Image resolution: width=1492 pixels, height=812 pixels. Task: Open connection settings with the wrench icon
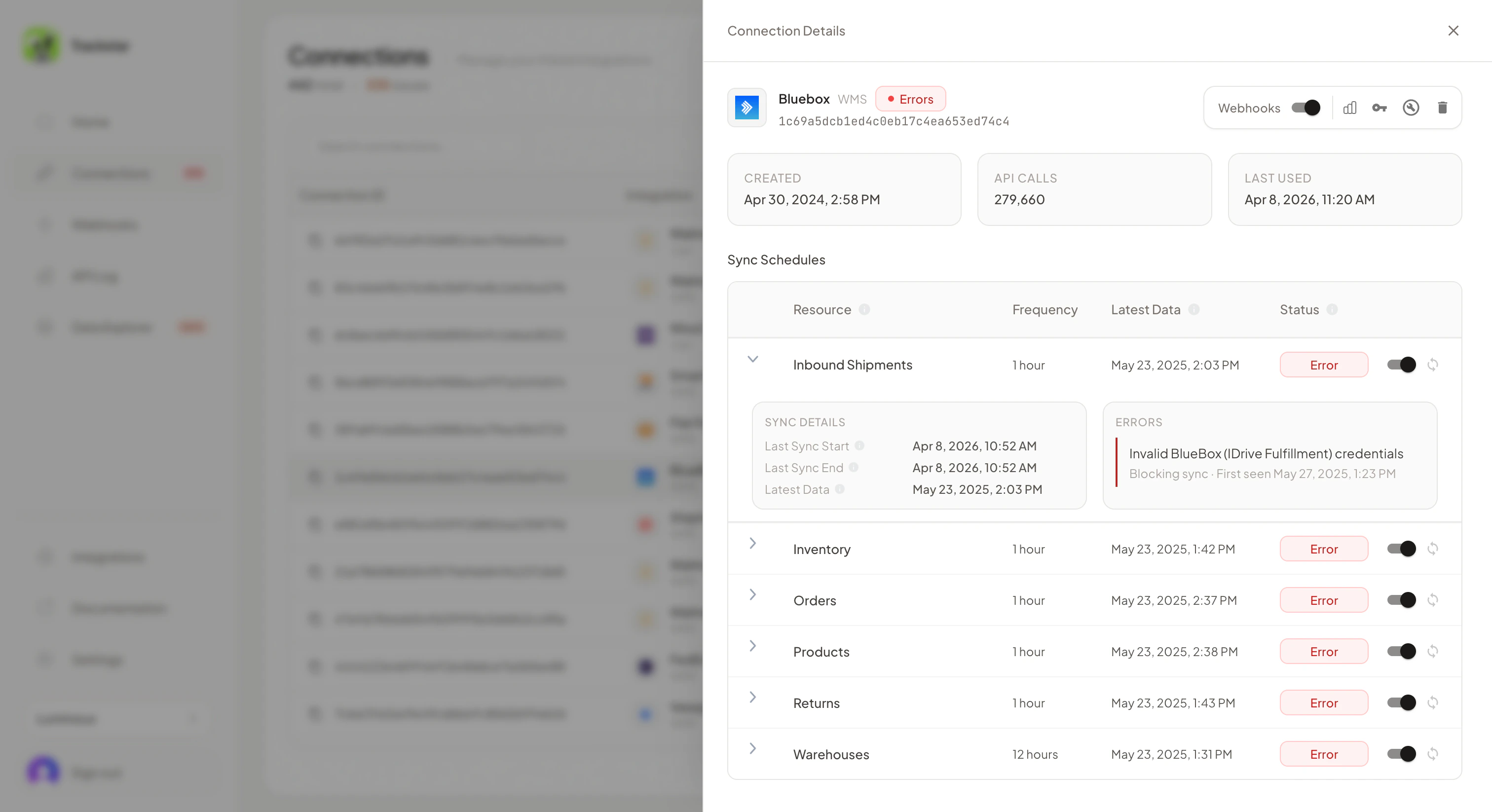1412,108
